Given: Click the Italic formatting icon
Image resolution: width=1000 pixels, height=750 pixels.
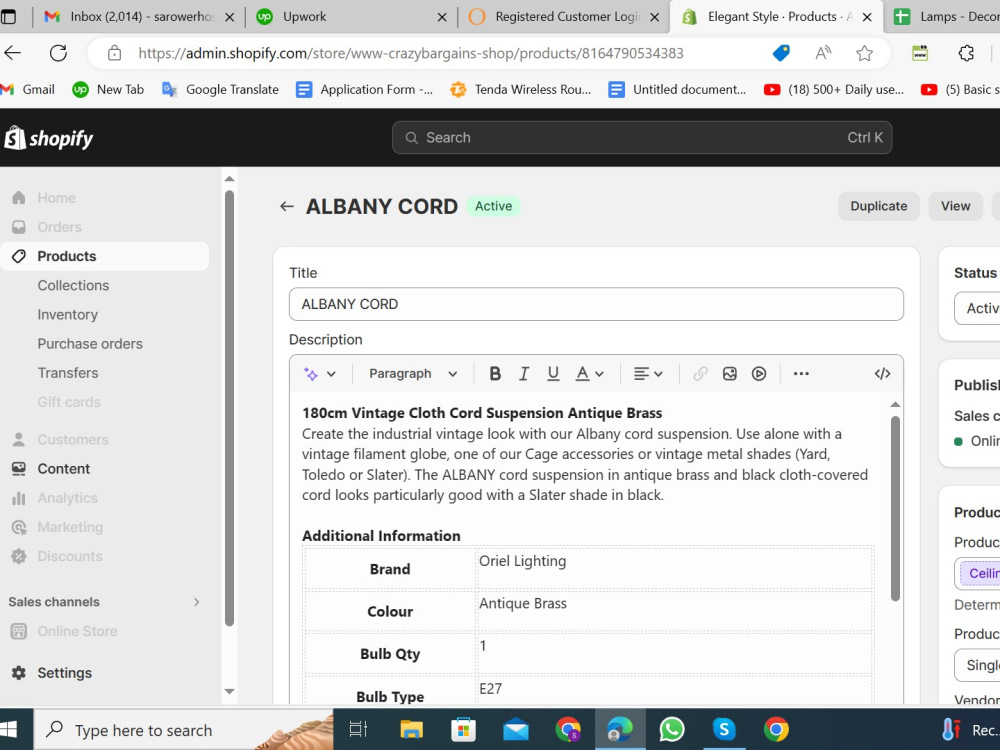Looking at the screenshot, I should (x=524, y=374).
